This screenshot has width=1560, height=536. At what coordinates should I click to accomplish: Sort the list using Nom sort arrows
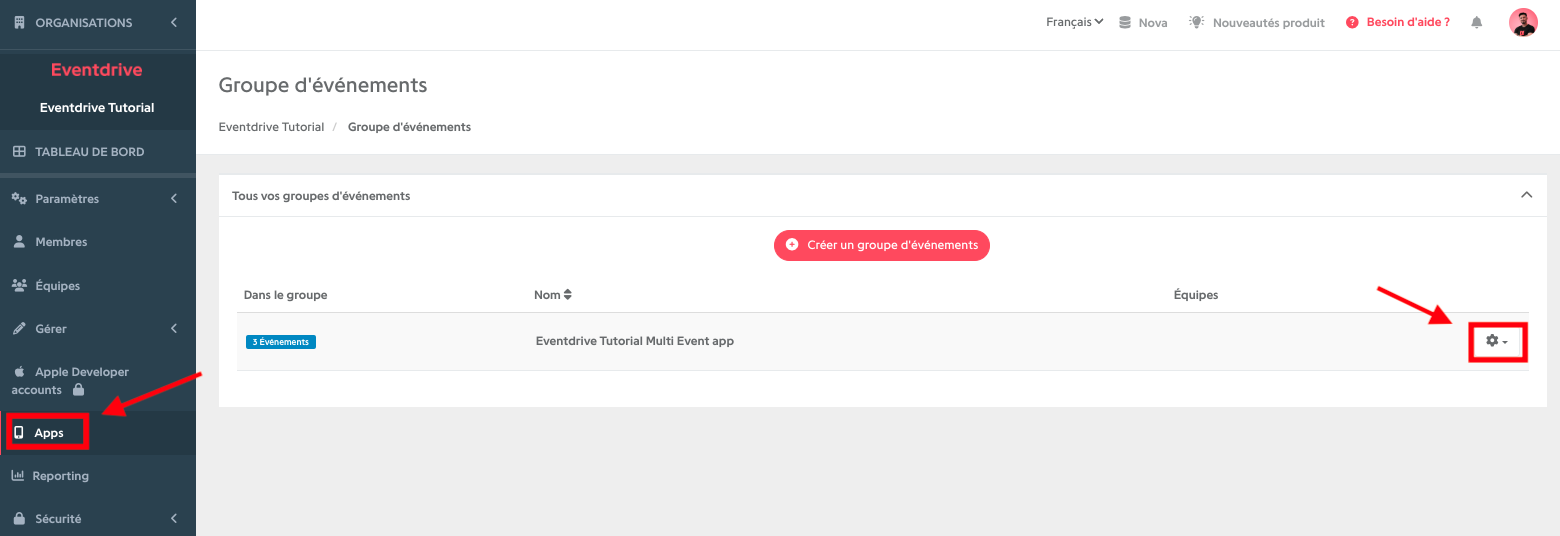[568, 295]
